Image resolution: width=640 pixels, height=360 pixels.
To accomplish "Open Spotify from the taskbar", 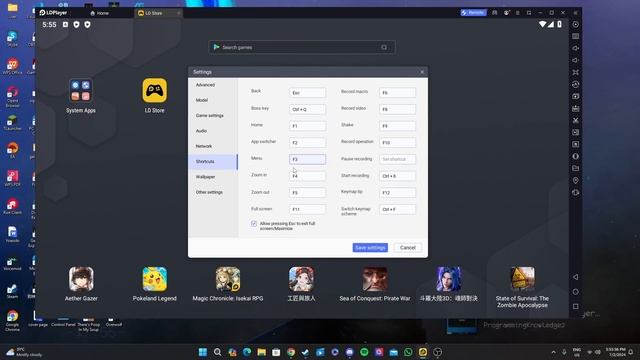I will click(364, 352).
